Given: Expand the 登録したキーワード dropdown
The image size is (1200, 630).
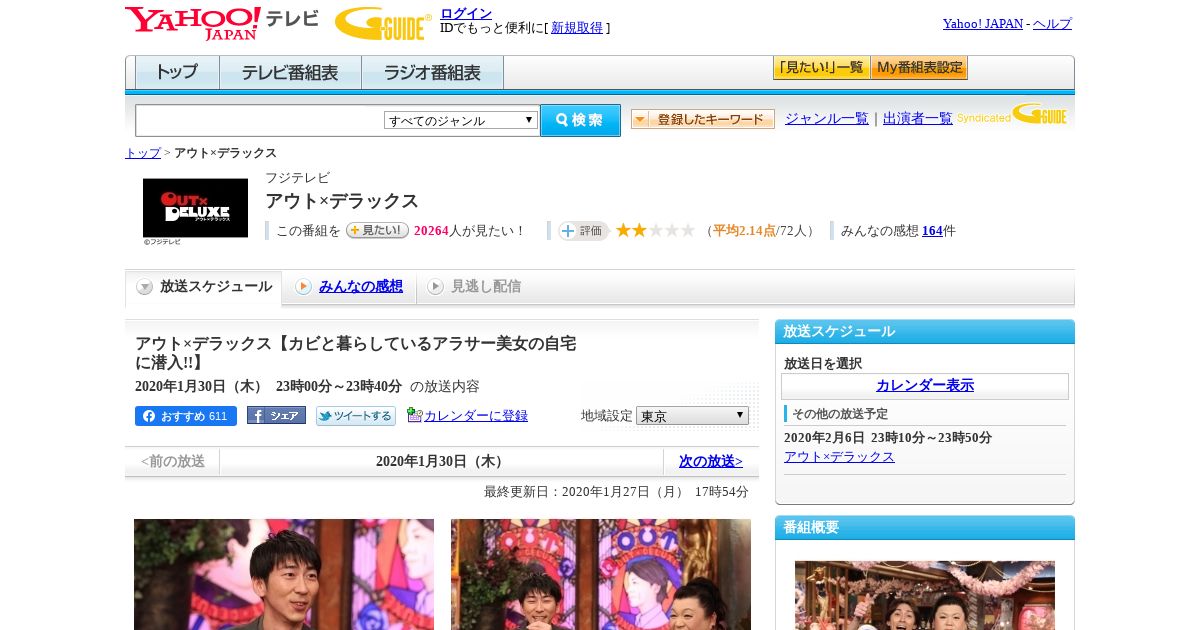Looking at the screenshot, I should pos(703,119).
